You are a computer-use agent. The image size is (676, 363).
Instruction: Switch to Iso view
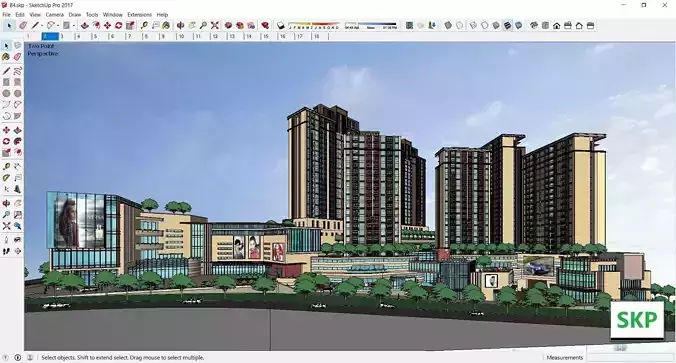click(534, 25)
